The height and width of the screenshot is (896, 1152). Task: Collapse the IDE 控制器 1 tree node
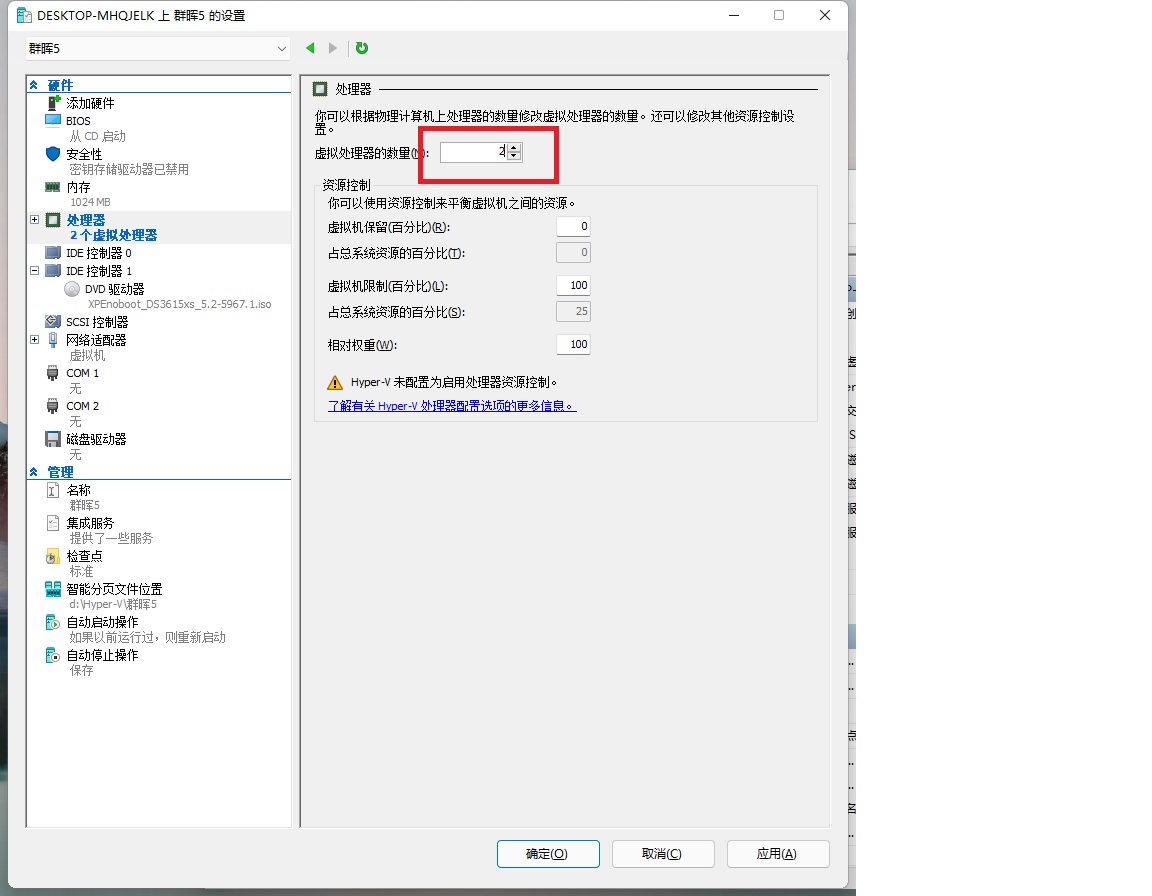pyautogui.click(x=33, y=270)
